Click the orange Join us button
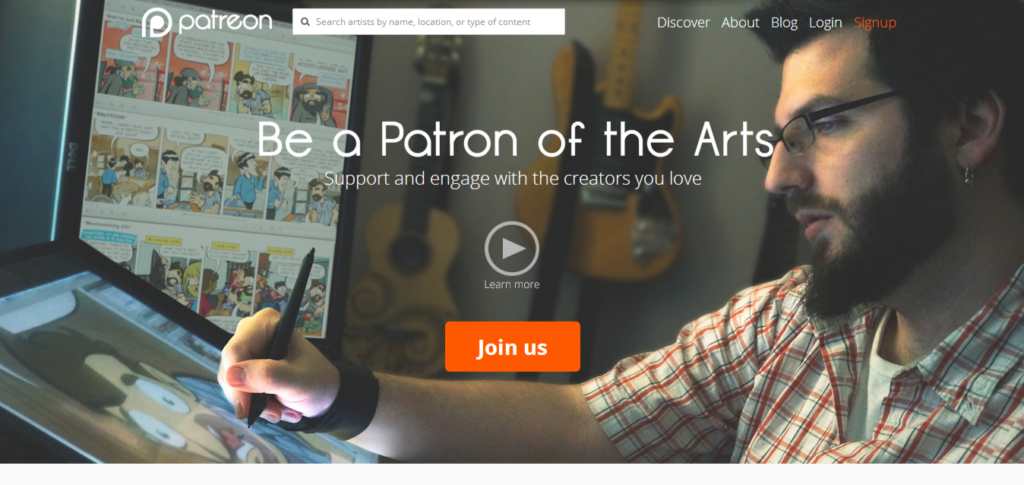1024x485 pixels. tap(513, 347)
